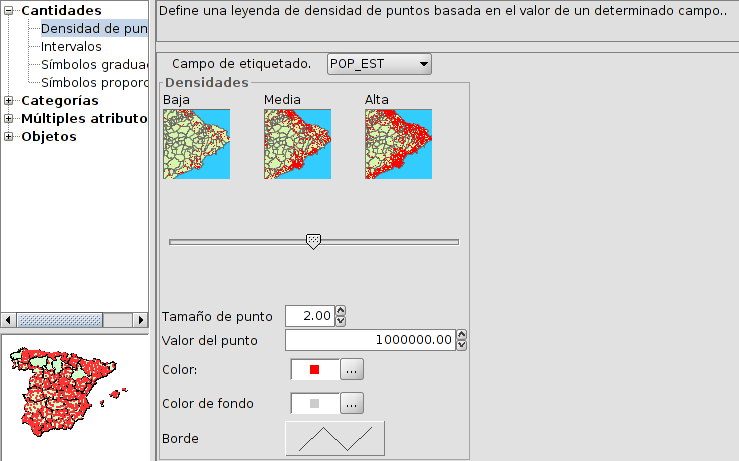
Task: Select the Baja density preview thumbnail
Action: click(196, 144)
